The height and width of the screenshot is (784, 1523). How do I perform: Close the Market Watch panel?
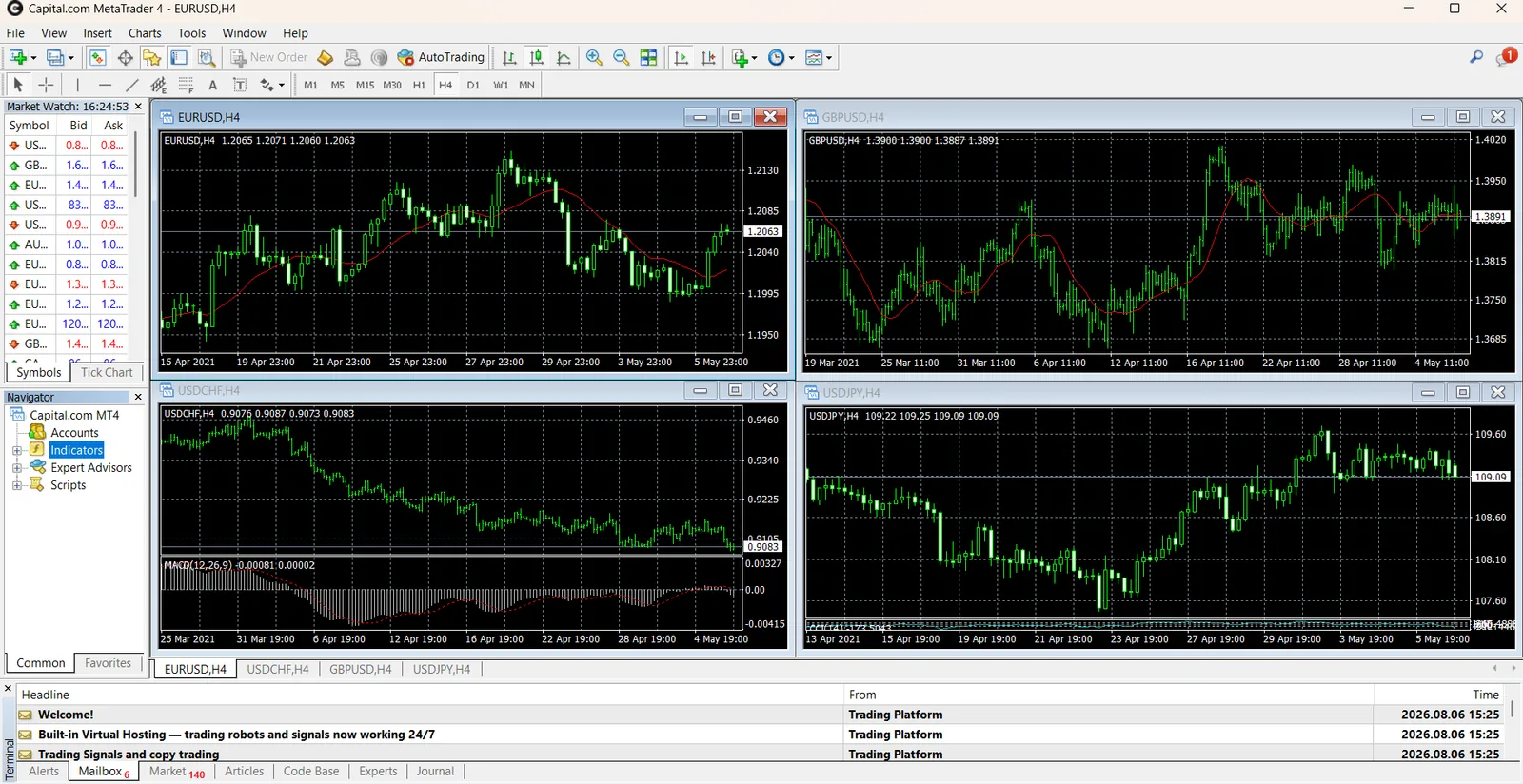coord(138,107)
